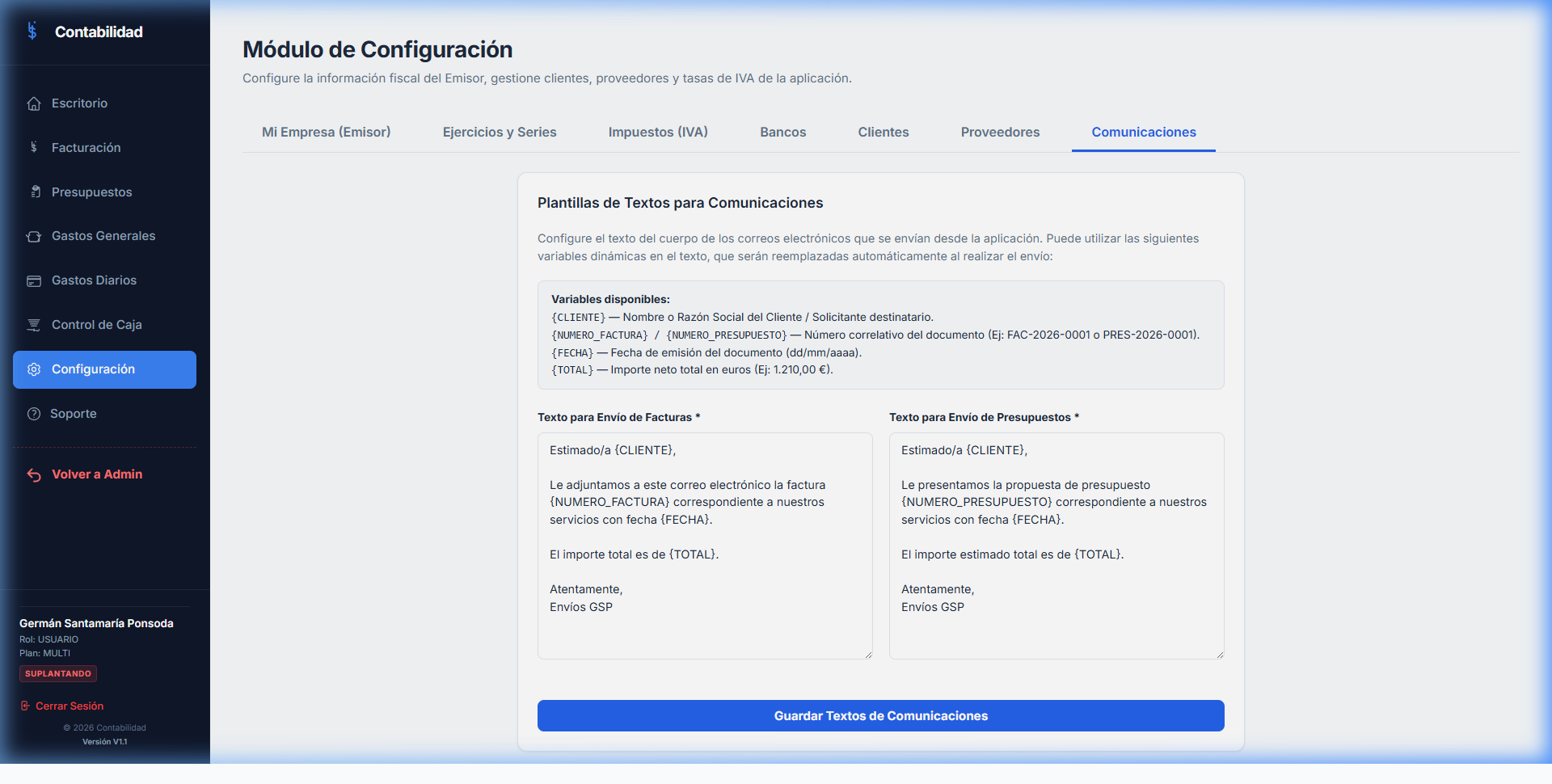The width and height of the screenshot is (1552, 784).
Task: Switch to Mi Empresa (Emisor) tab
Action: click(x=326, y=132)
